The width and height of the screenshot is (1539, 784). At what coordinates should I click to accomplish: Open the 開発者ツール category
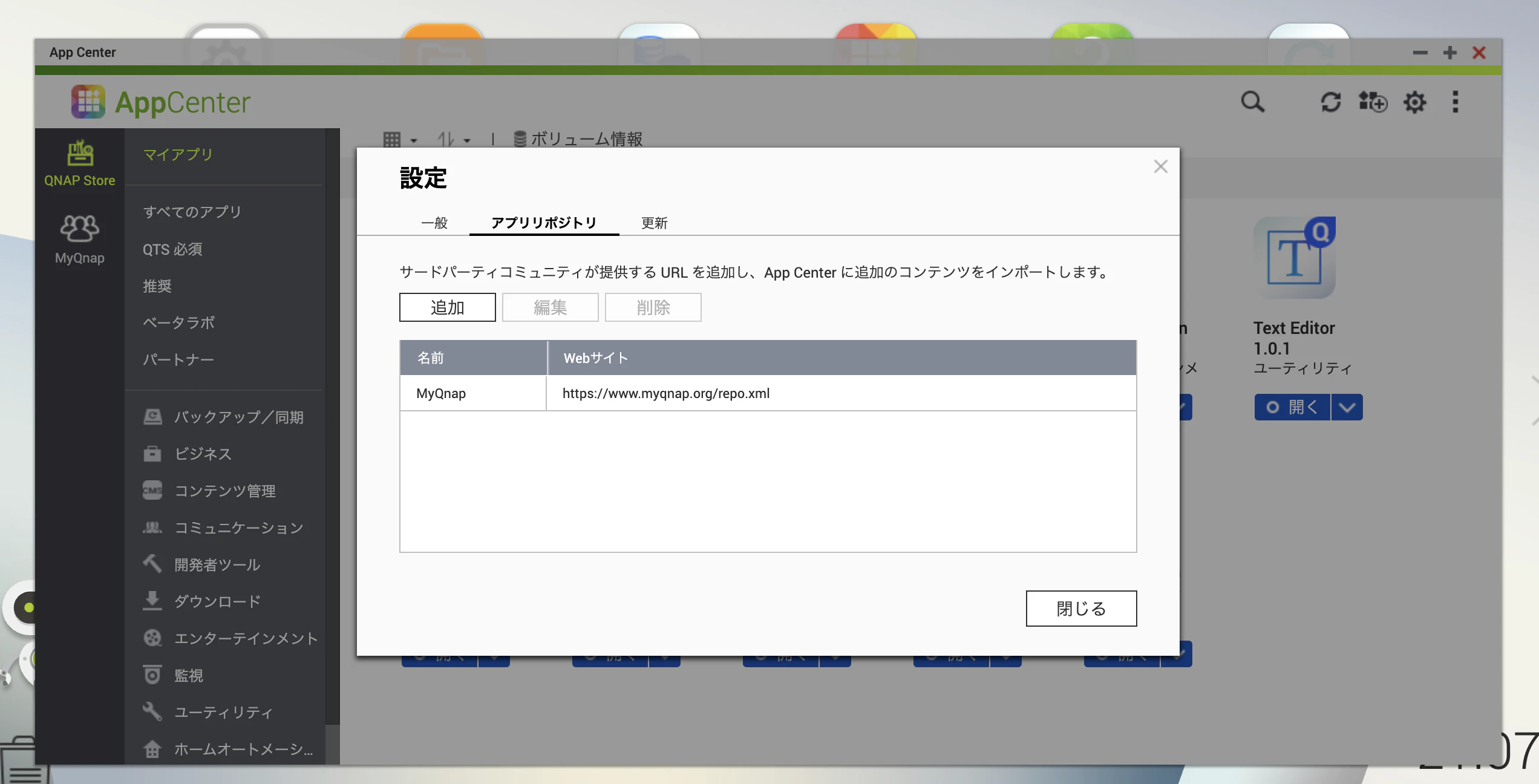(201, 564)
